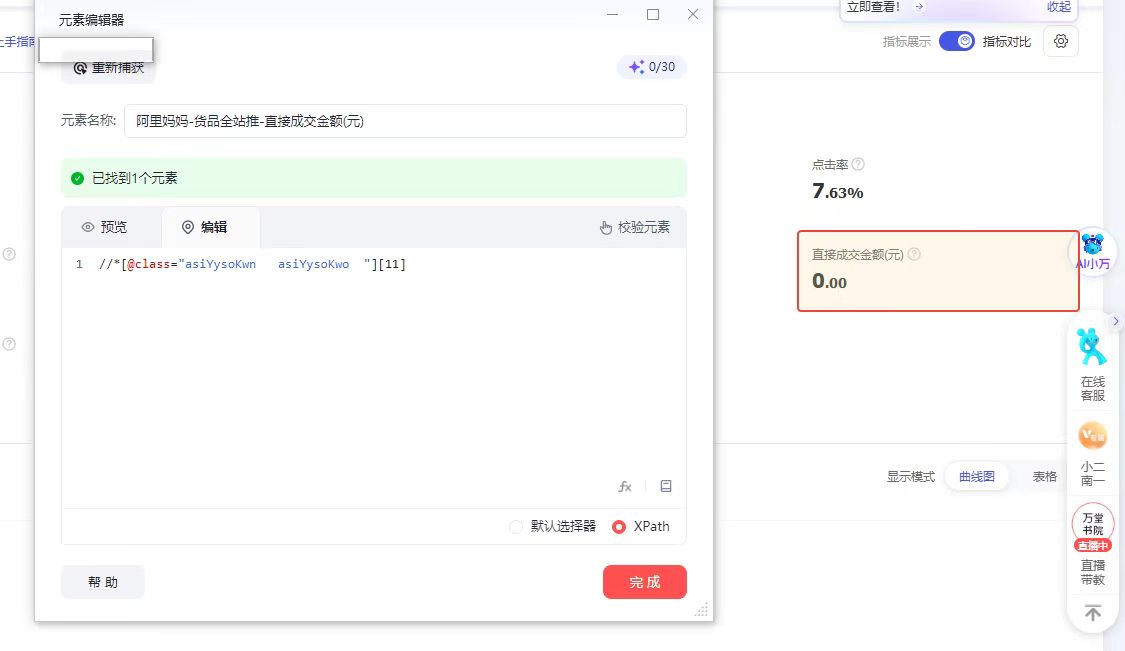Click the location pin icon on the 编辑 tab

(x=188, y=227)
